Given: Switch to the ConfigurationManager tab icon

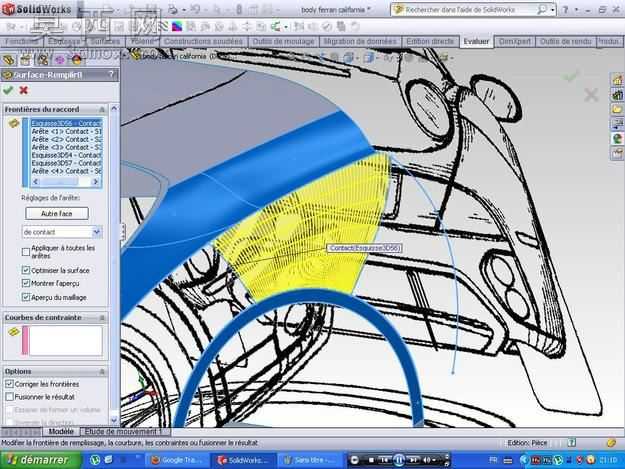Looking at the screenshot, I should [x=42, y=60].
